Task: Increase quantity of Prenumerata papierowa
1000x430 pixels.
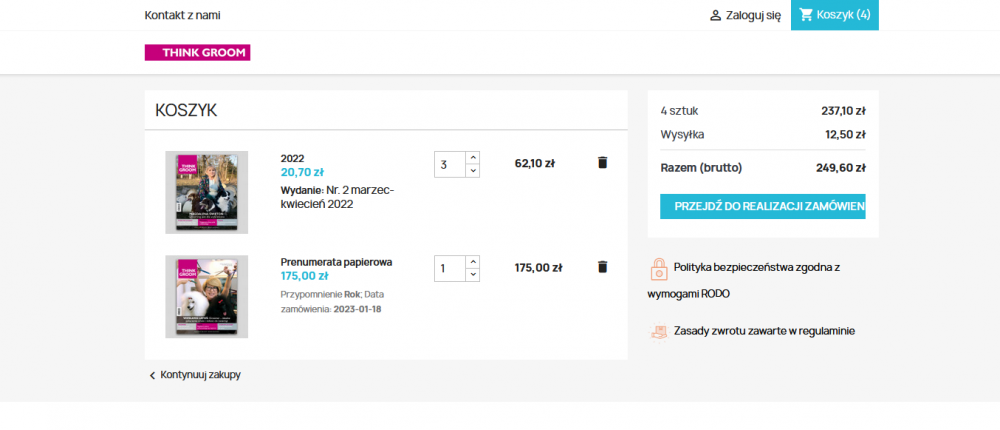Action: point(473,262)
